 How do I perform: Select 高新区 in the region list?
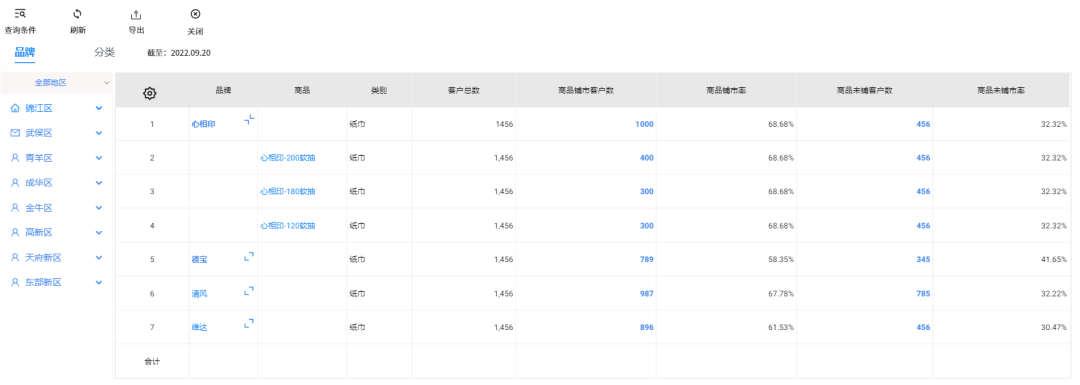pyautogui.click(x=39, y=232)
